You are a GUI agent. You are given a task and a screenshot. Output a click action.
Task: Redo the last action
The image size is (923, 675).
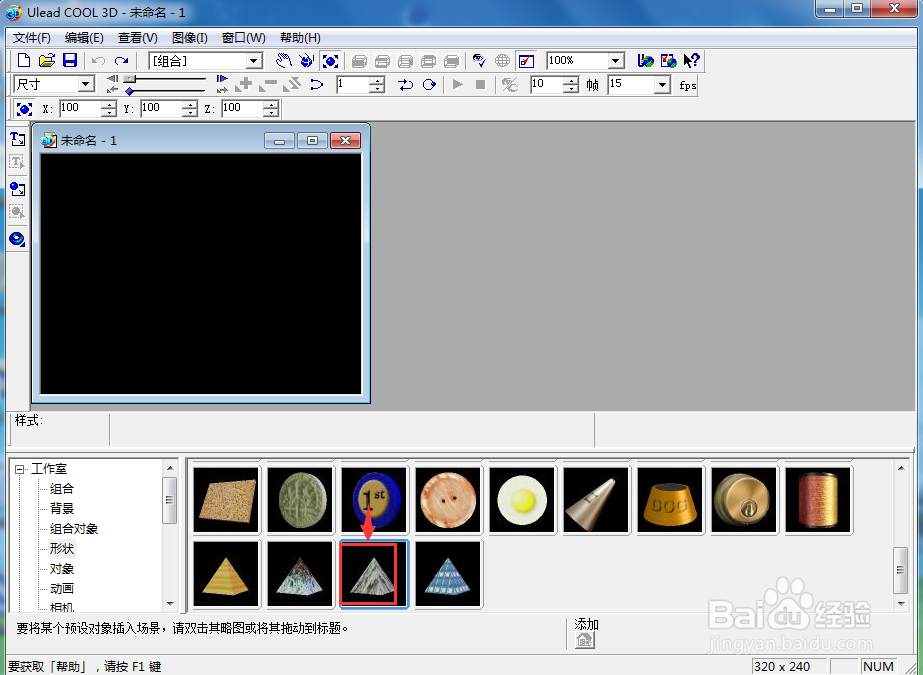click(121, 61)
